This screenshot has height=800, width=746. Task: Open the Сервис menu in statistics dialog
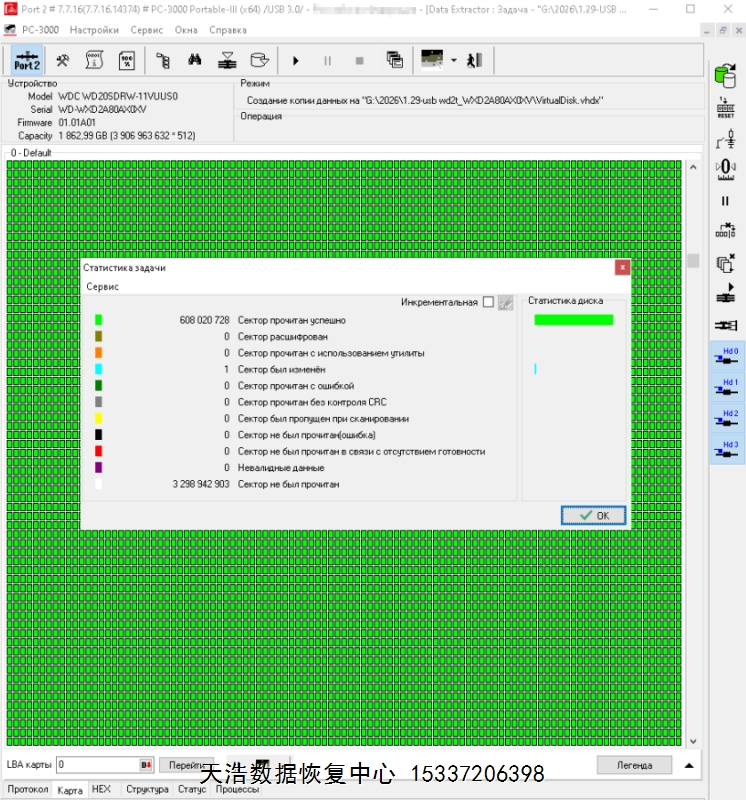102,286
